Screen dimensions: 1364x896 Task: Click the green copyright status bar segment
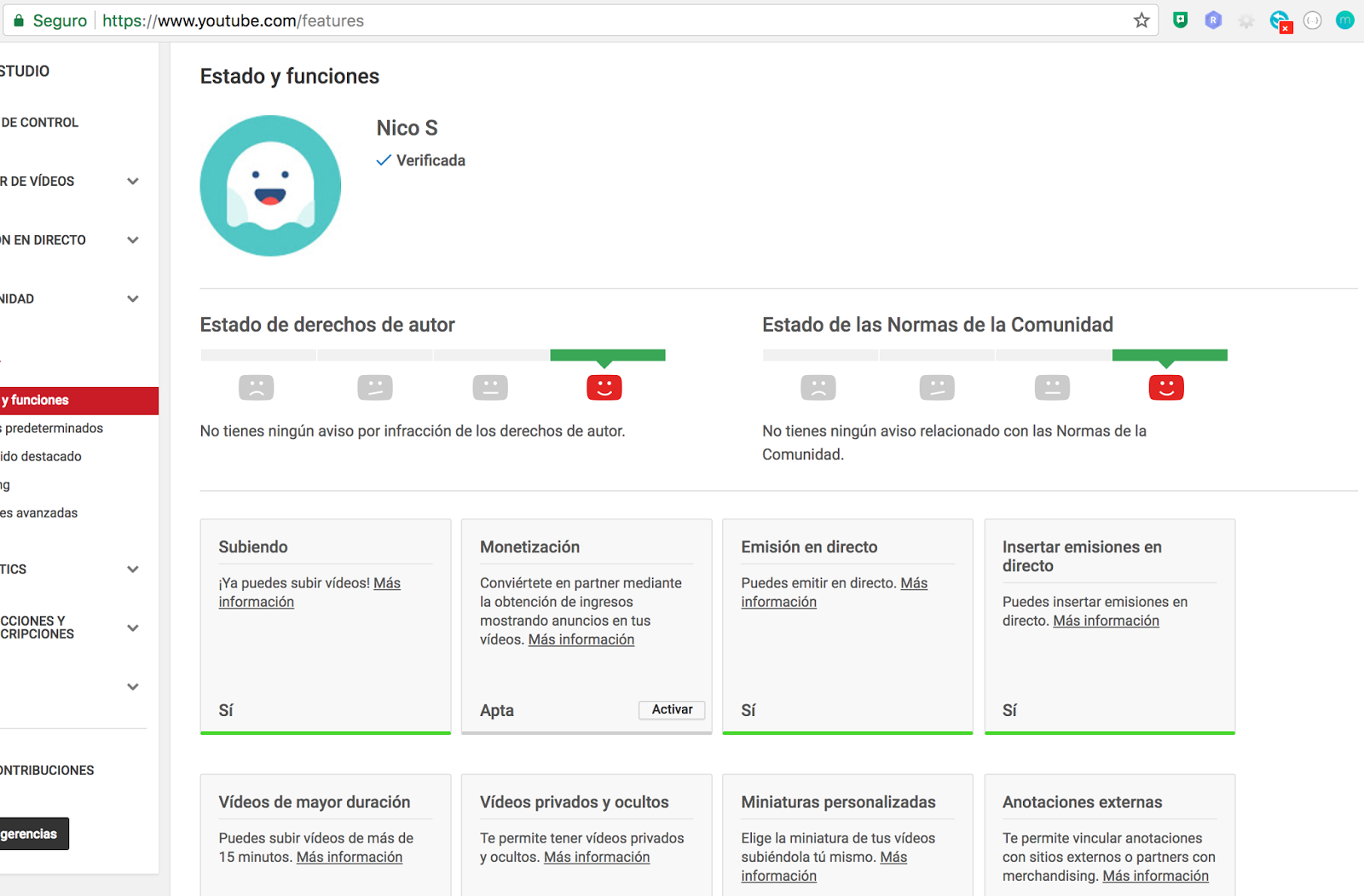click(x=608, y=355)
